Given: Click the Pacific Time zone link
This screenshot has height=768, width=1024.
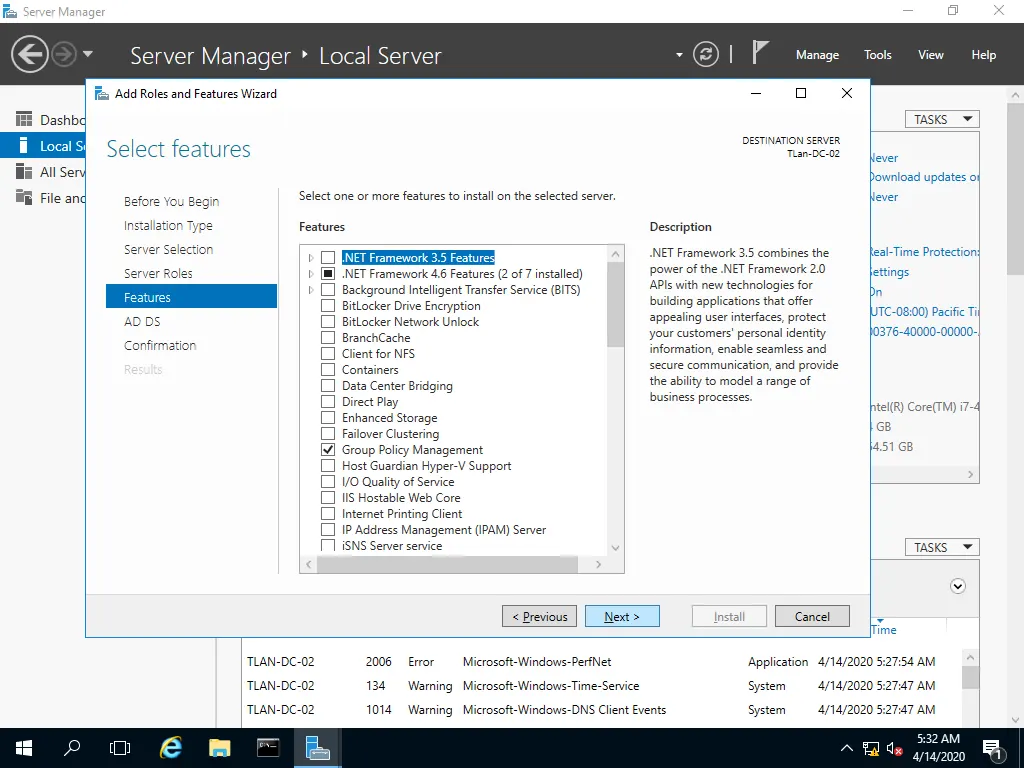Looking at the screenshot, I should tap(925, 312).
